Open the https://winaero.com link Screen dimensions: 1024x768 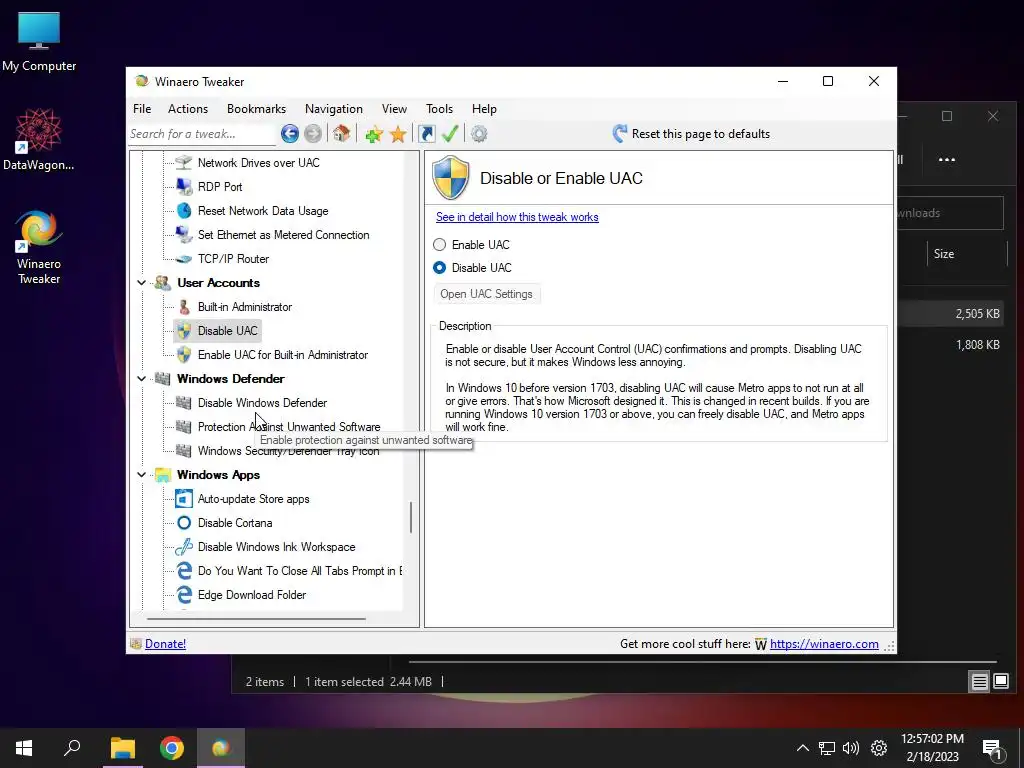click(x=824, y=644)
